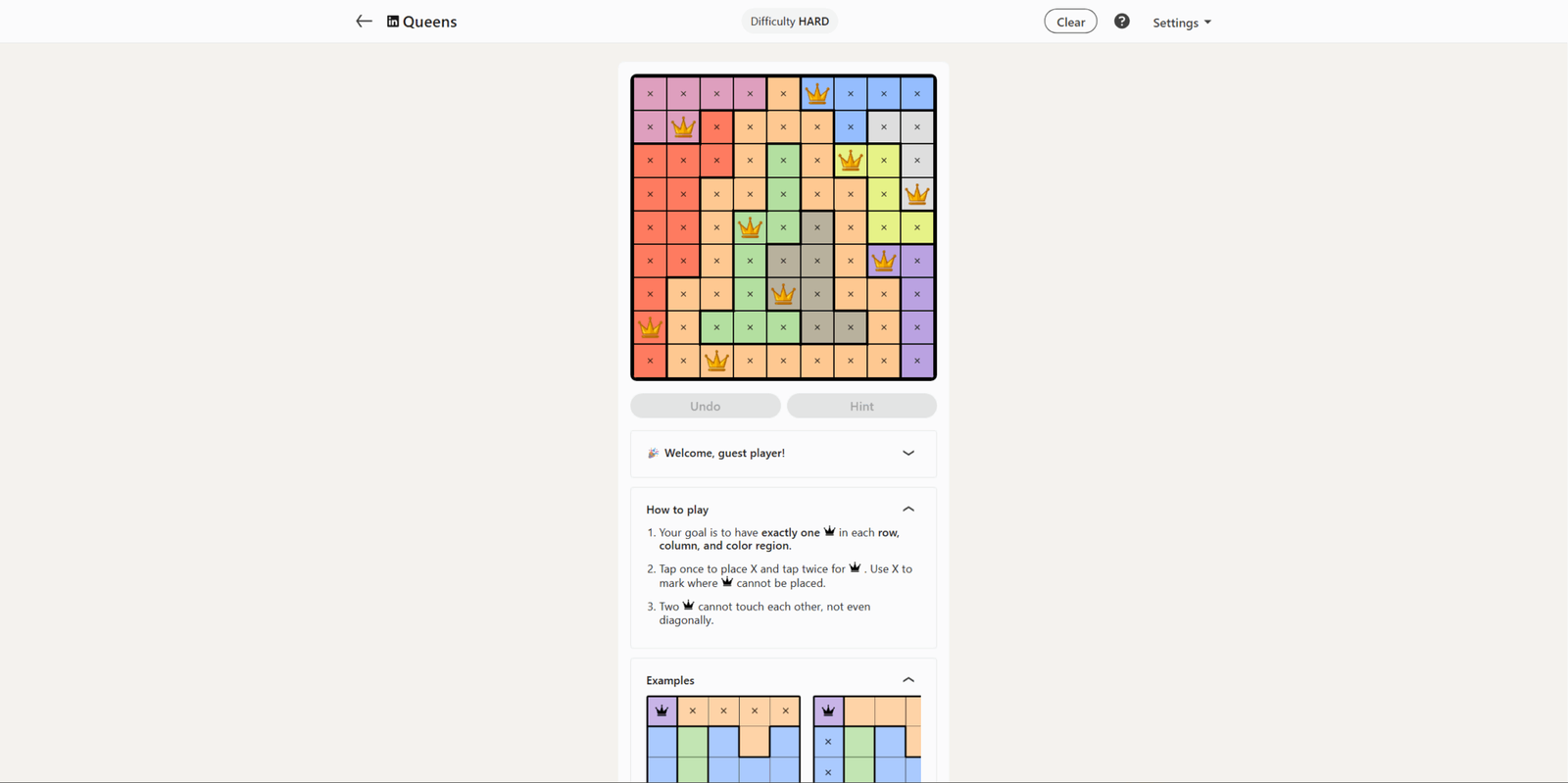Open the Settings menu
The height and width of the screenshot is (783, 1568).
click(x=1182, y=21)
